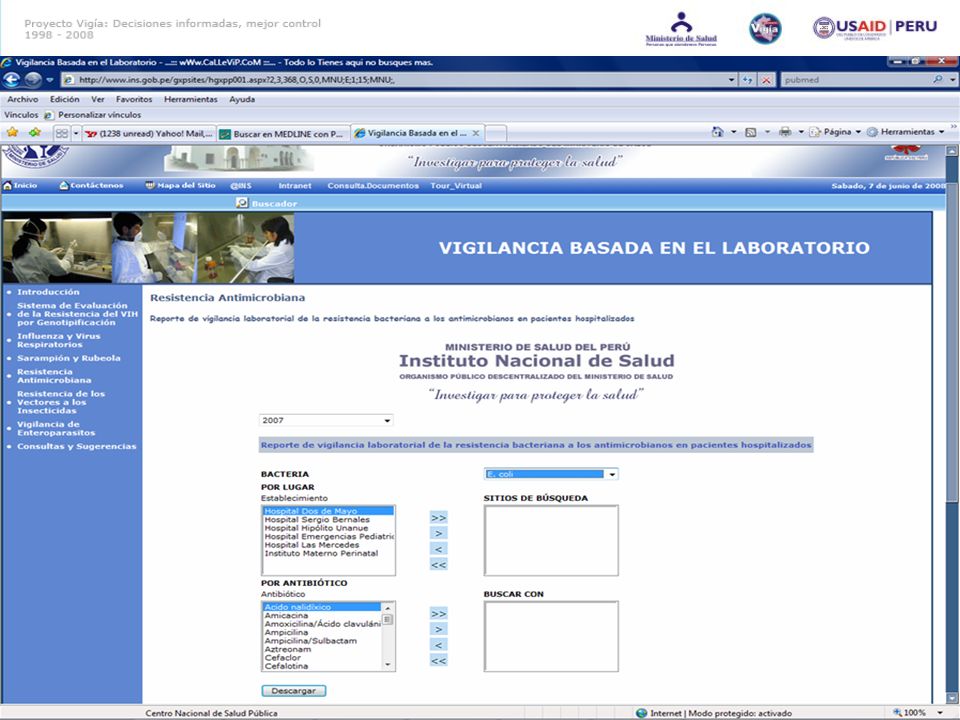Image resolution: width=960 pixels, height=720 pixels.
Task: Switch to the Yahoo! Mail tab
Action: 149,133
